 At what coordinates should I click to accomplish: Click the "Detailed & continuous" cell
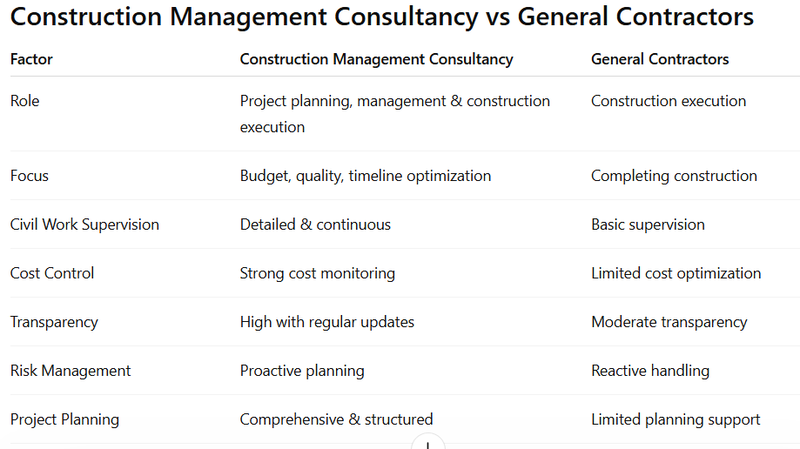(315, 225)
